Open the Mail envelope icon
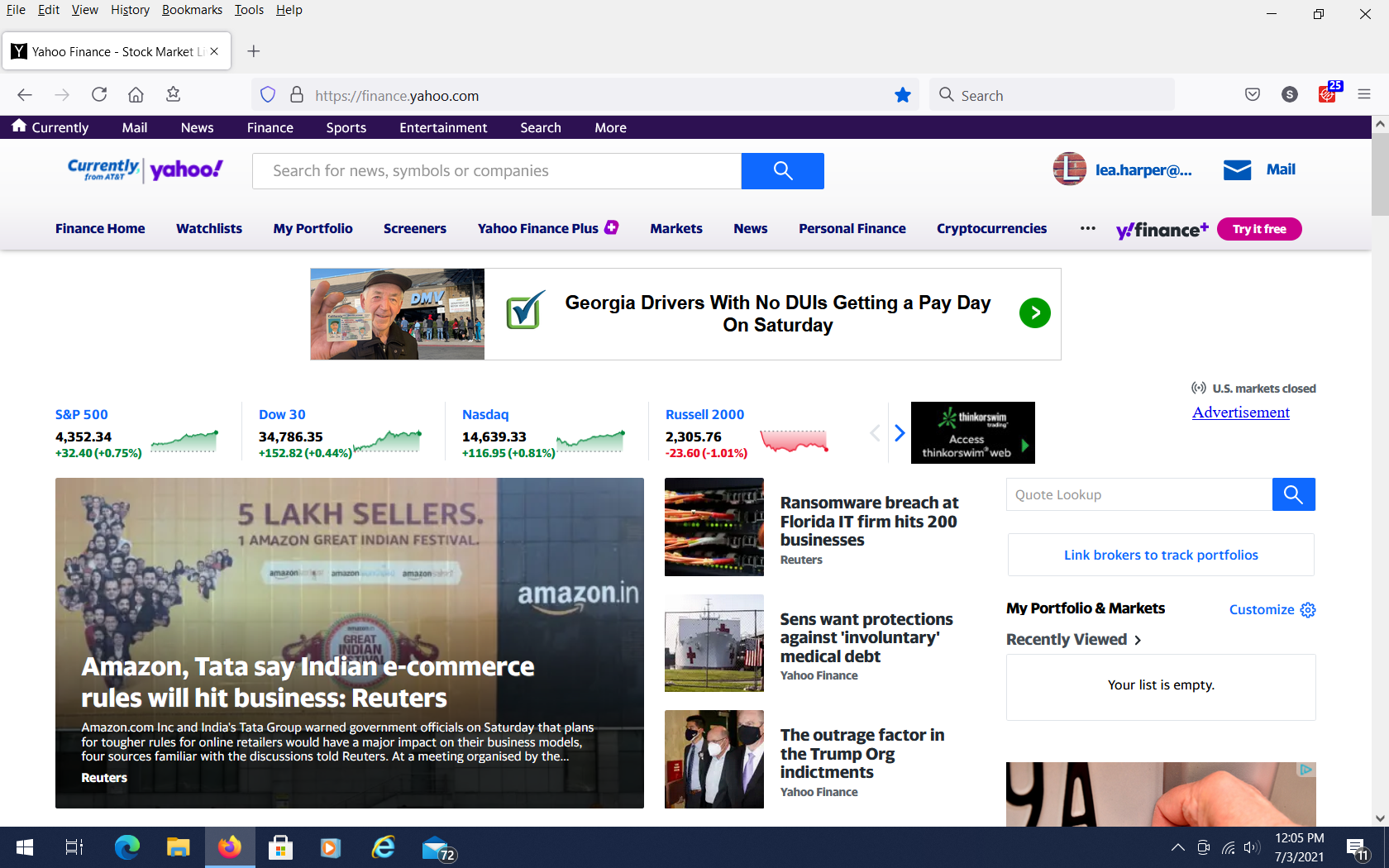Viewport: 1389px width, 868px height. pos(1237,170)
